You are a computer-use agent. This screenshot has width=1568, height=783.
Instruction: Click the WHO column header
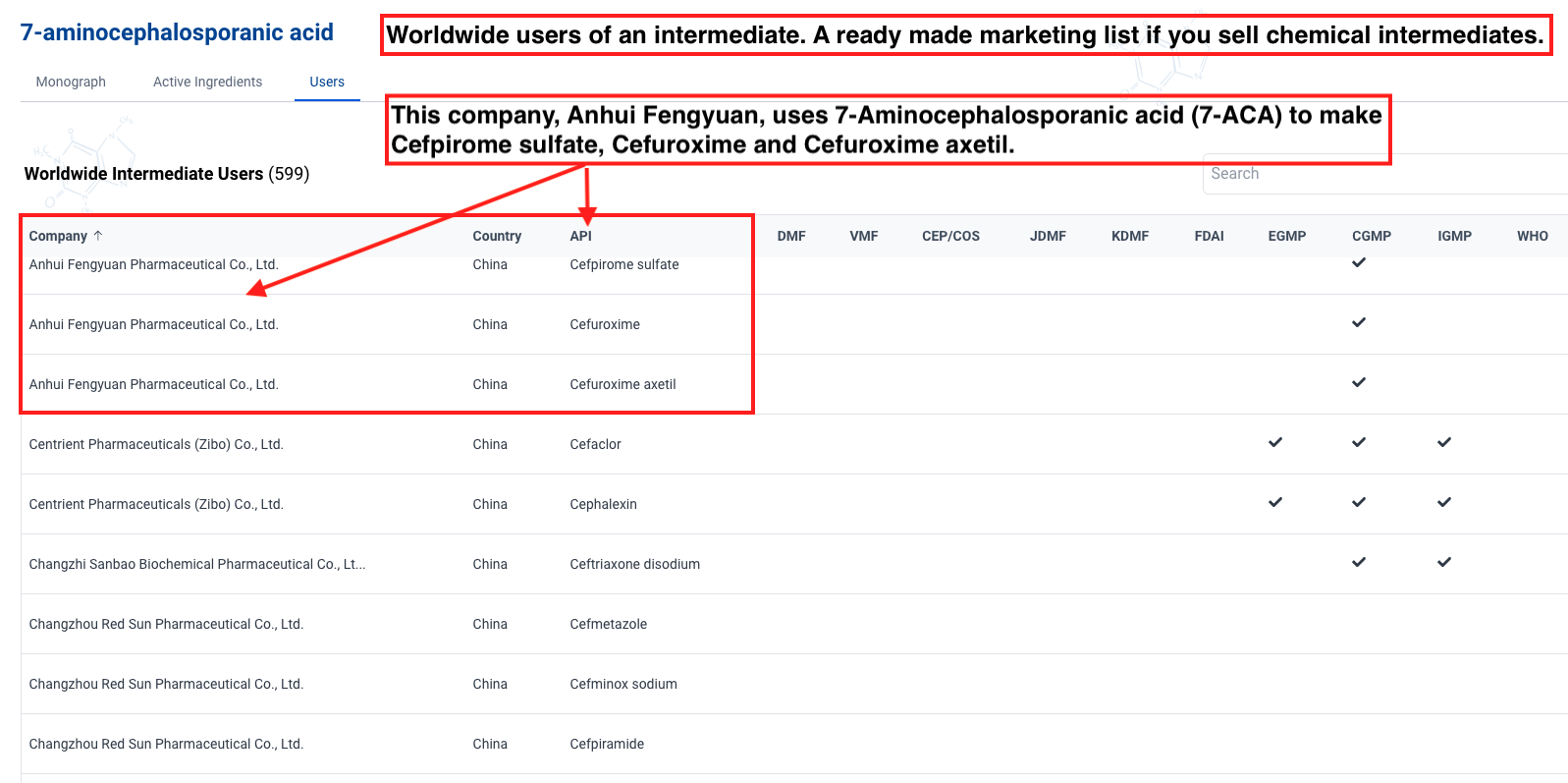tap(1532, 236)
